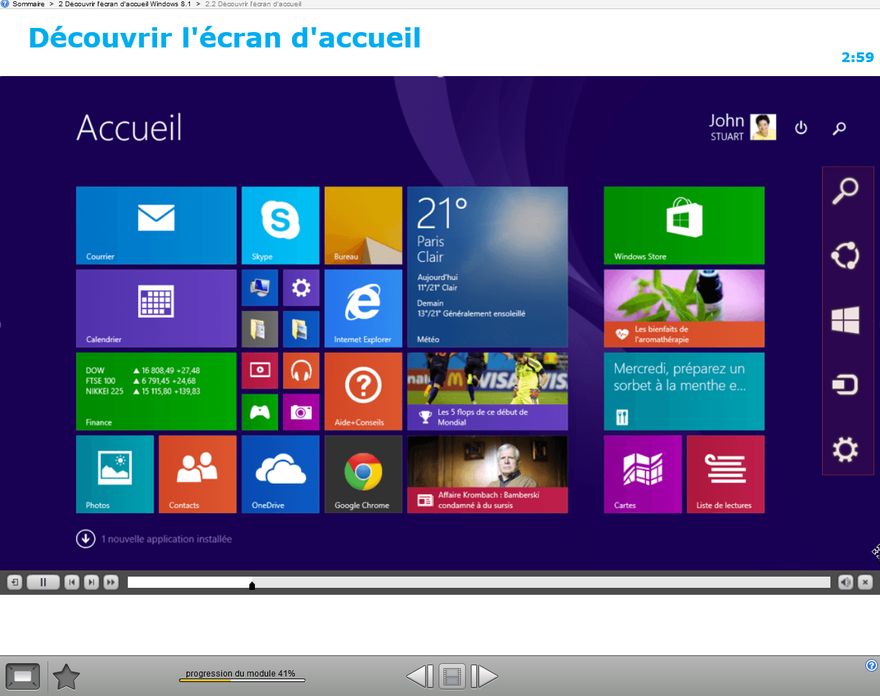Screen dimensions: 880x696
Task: Open the Settings gear charm
Action: click(x=845, y=450)
